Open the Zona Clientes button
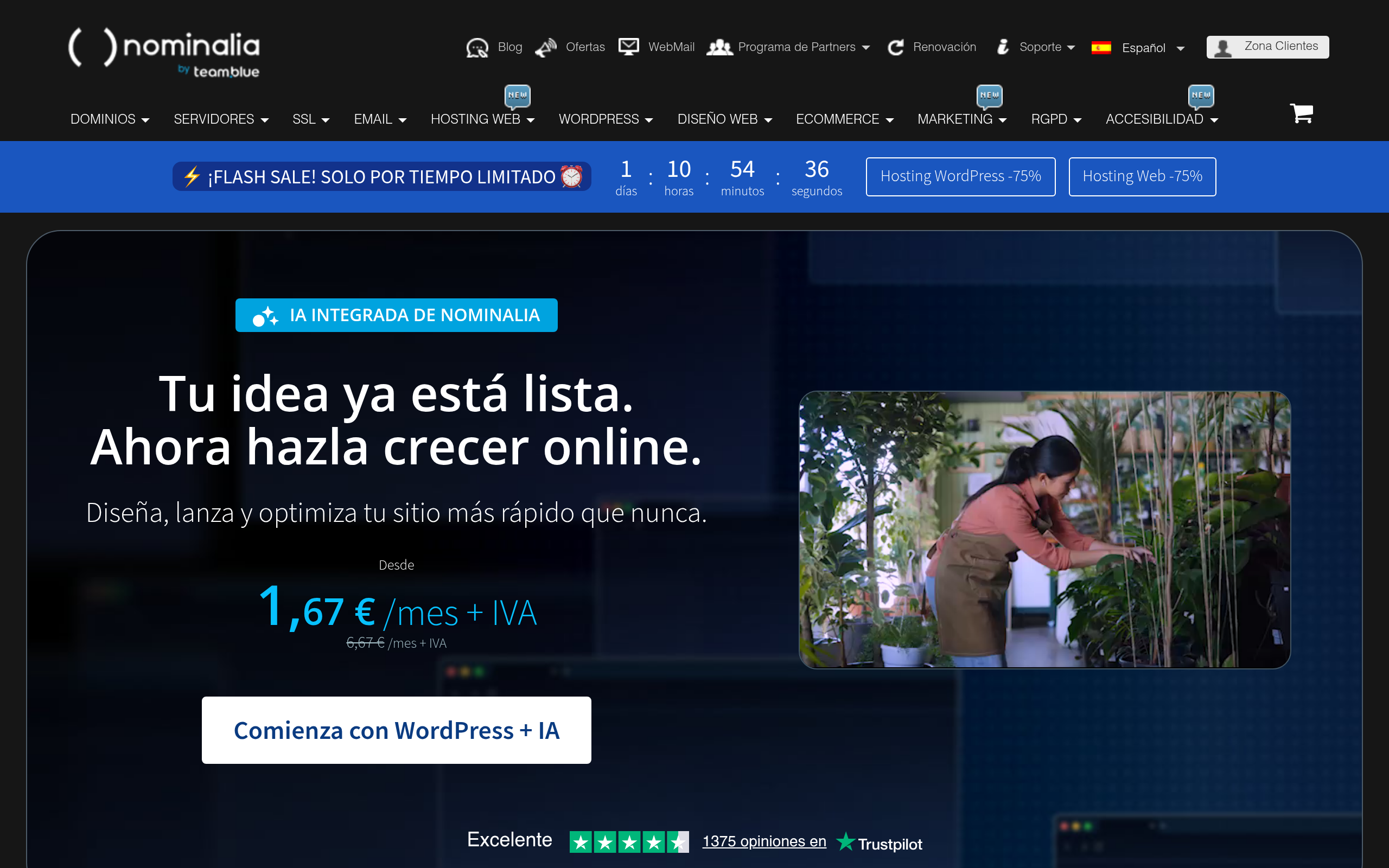 click(x=1267, y=47)
